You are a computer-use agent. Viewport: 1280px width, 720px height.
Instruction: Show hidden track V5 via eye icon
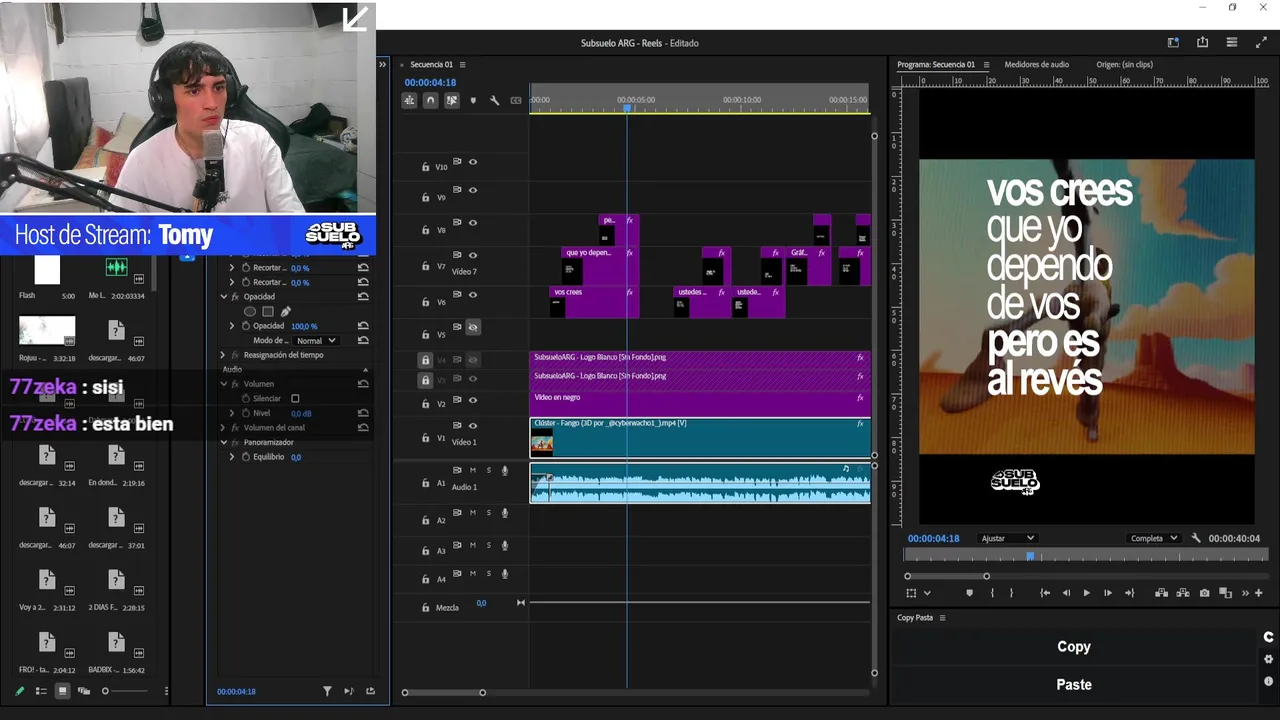473,327
